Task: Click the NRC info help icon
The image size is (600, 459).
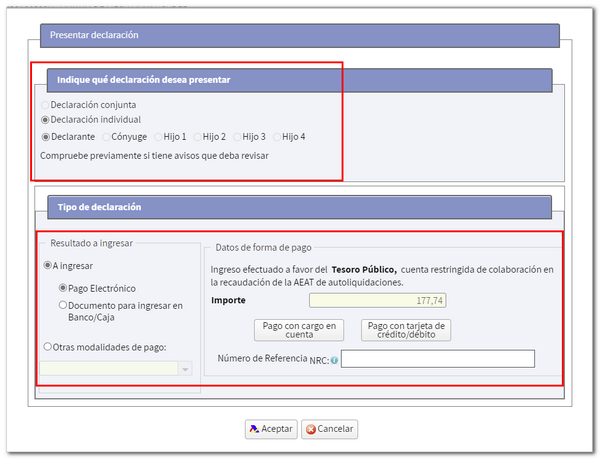Action: [334, 360]
